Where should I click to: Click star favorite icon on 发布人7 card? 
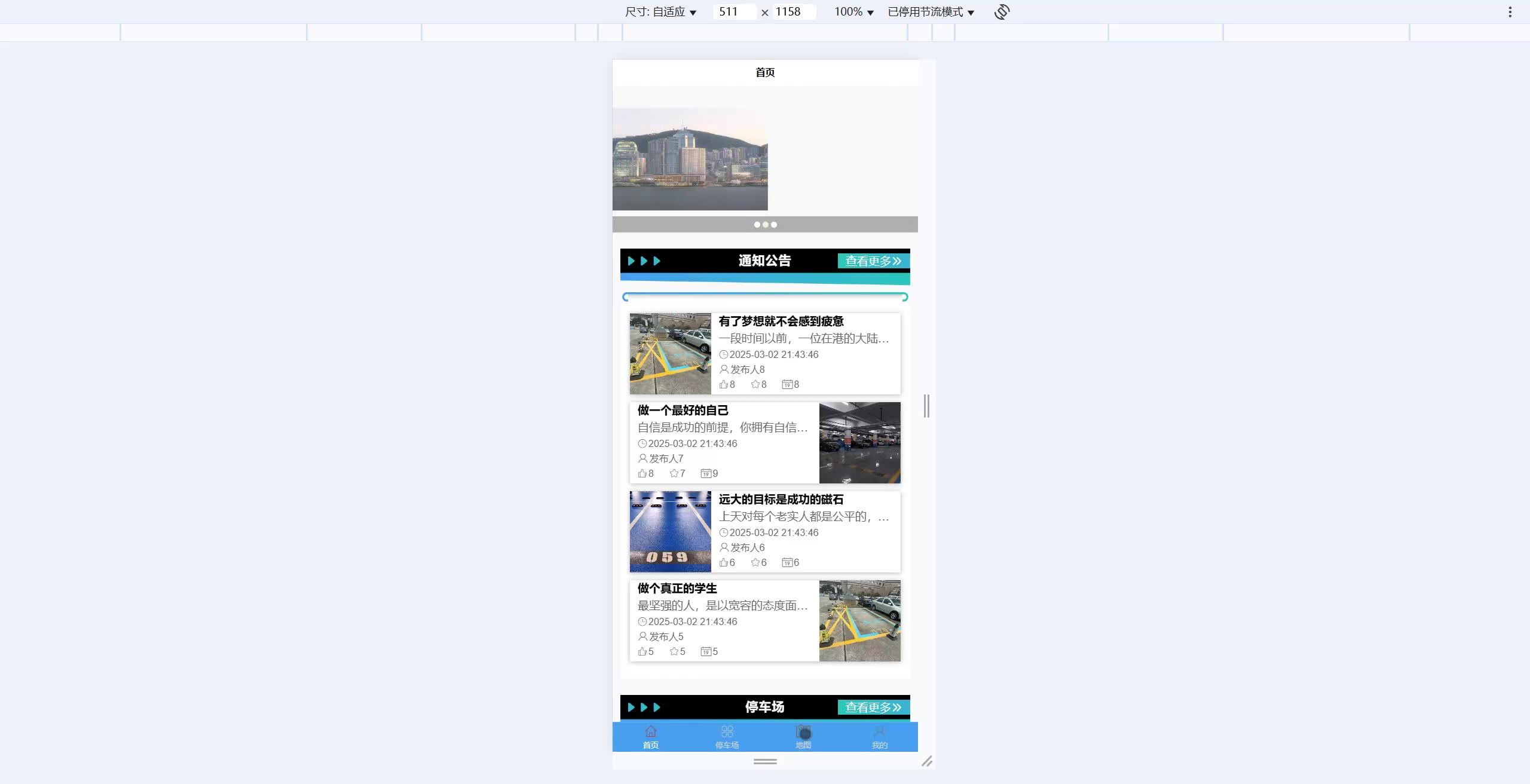click(674, 473)
